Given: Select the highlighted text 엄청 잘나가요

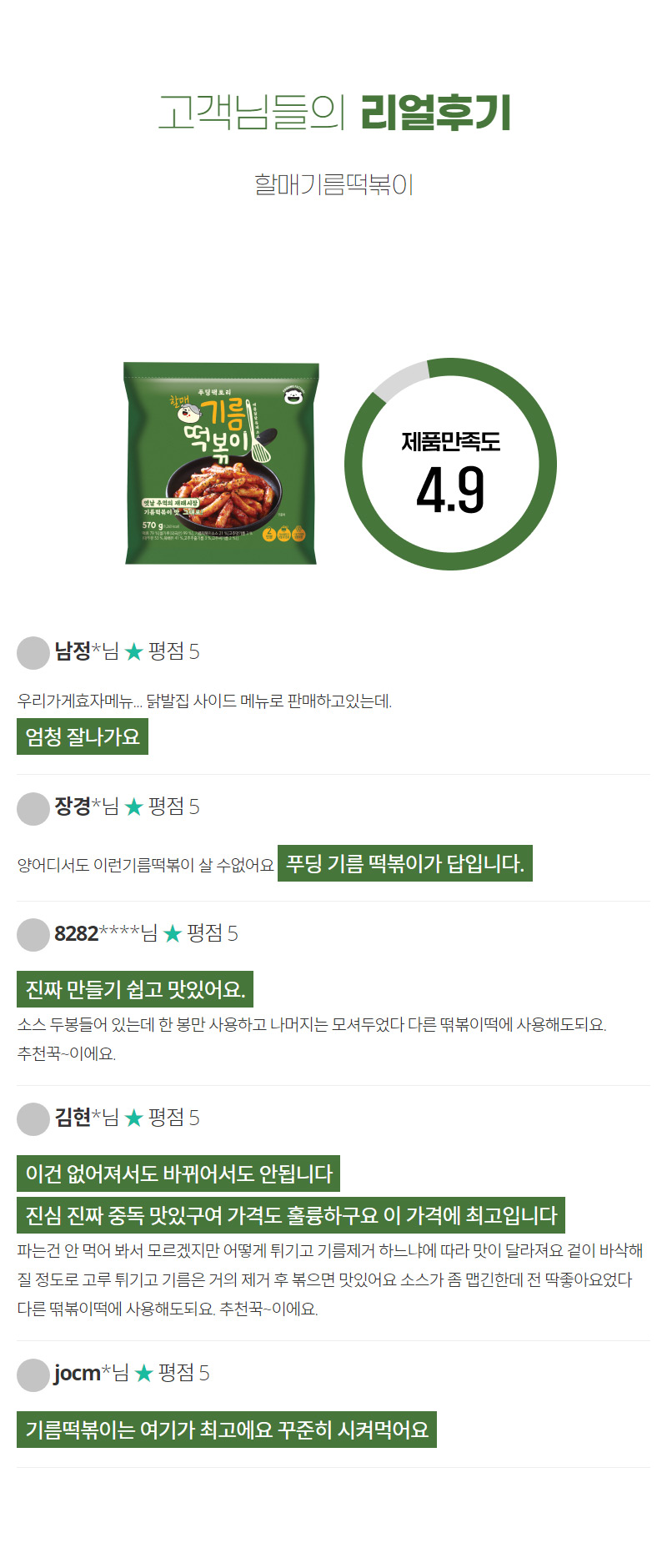Looking at the screenshot, I should pos(83,736).
